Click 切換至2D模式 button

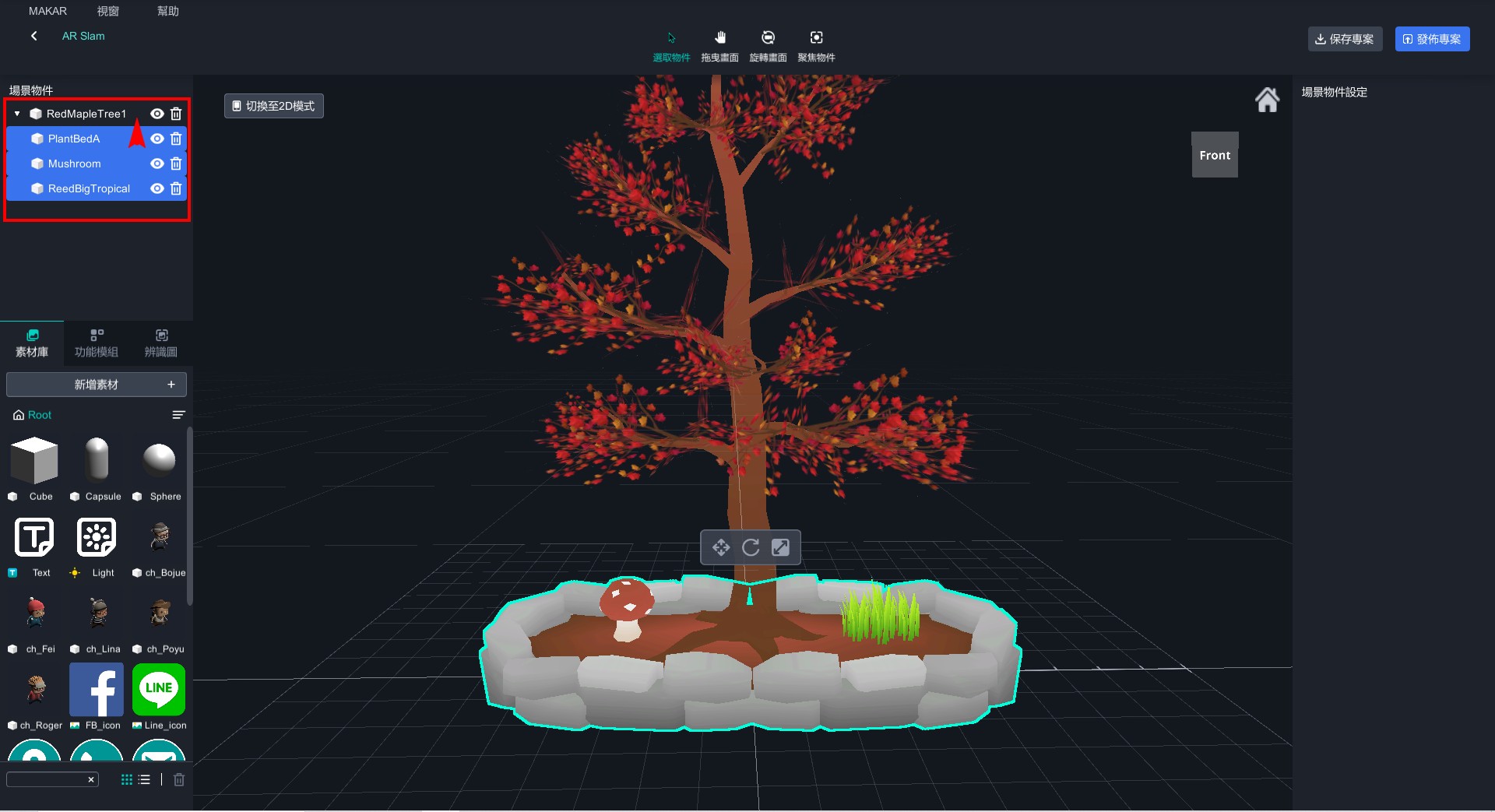[x=274, y=106]
